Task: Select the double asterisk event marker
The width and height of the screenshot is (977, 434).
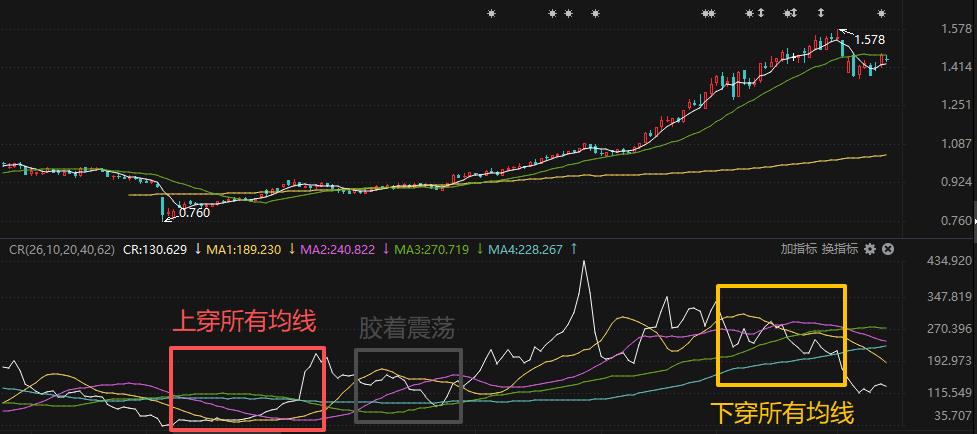Action: [x=709, y=14]
